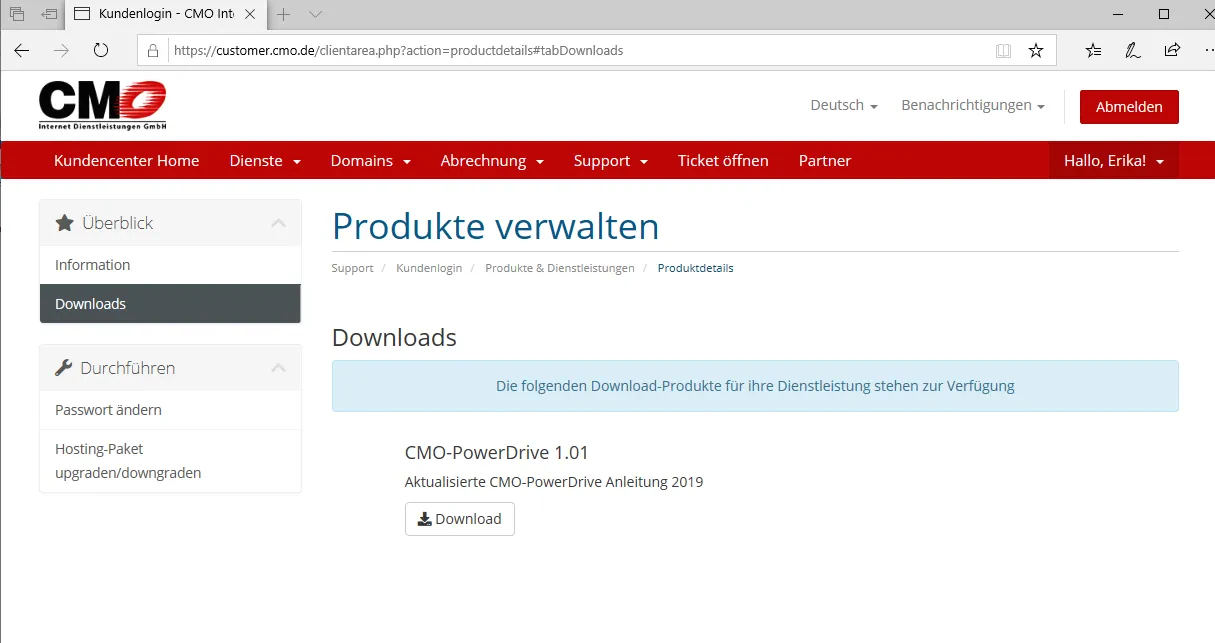Open the favorites hub icon
The width and height of the screenshot is (1215, 643).
[x=1093, y=50]
